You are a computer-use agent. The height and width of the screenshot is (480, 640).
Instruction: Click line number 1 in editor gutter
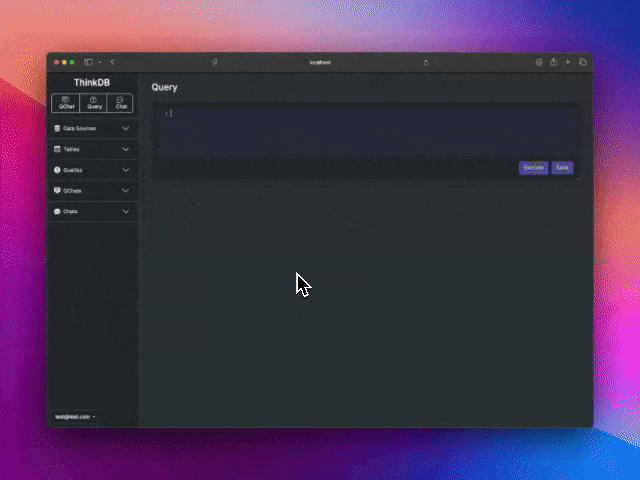tap(166, 113)
